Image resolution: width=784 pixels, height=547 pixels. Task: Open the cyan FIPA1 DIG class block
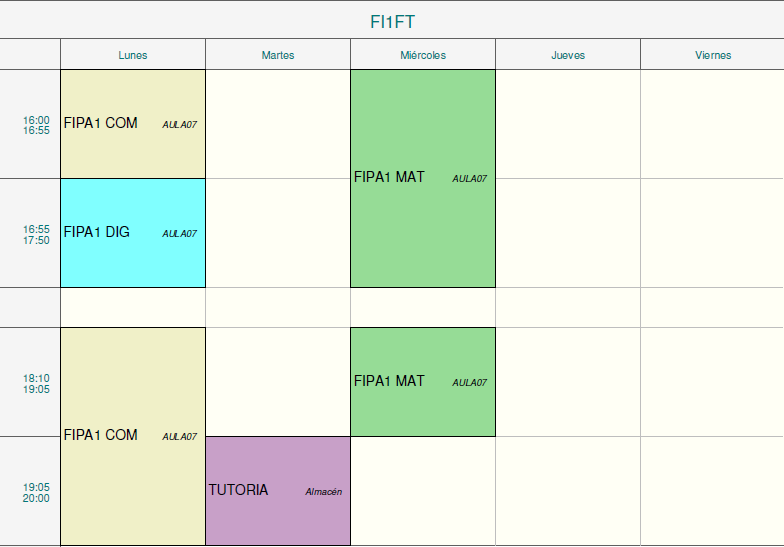(133, 233)
